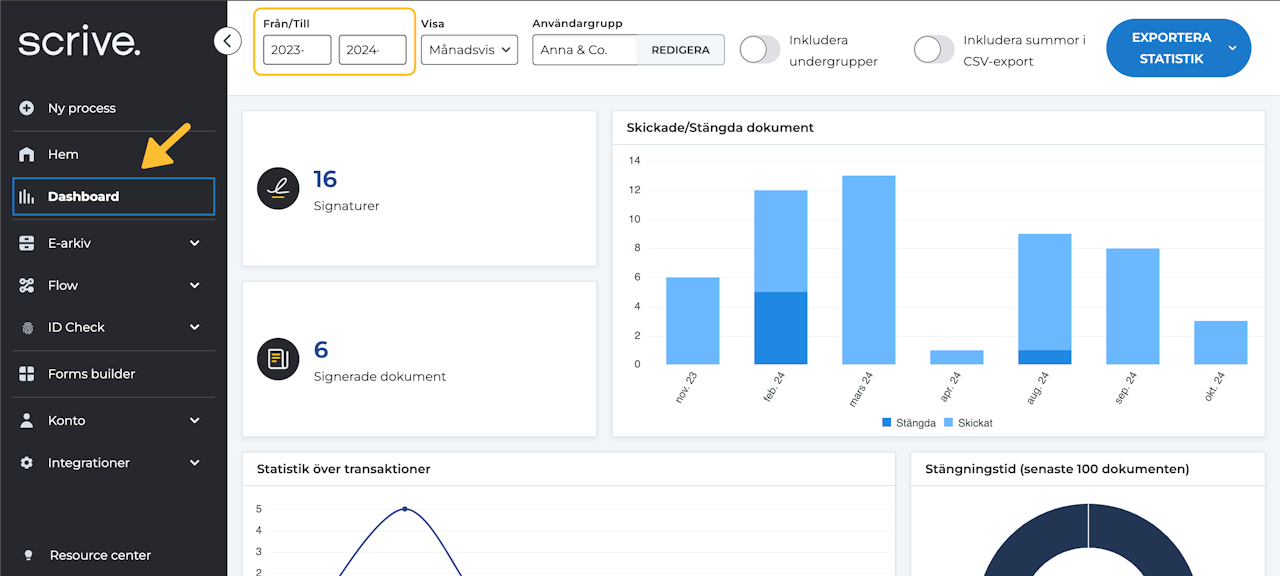Viewport: 1280px width, 576px height.
Task: Click the Signerade dokument icon
Action: tap(278, 359)
